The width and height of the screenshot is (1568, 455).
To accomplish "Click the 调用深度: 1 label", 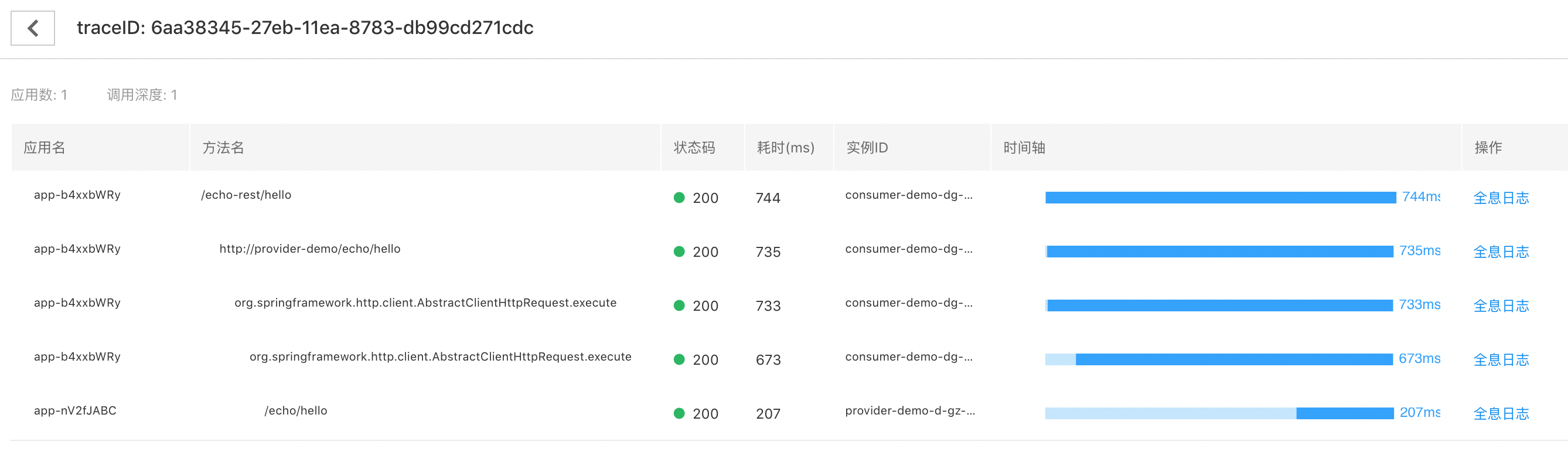I will 142,95.
